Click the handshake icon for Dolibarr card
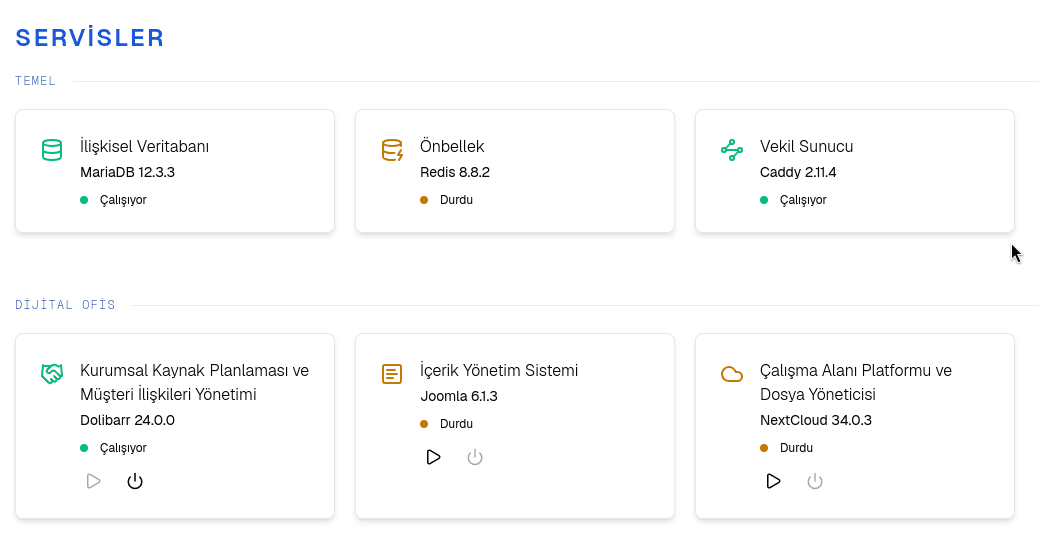 (x=52, y=373)
